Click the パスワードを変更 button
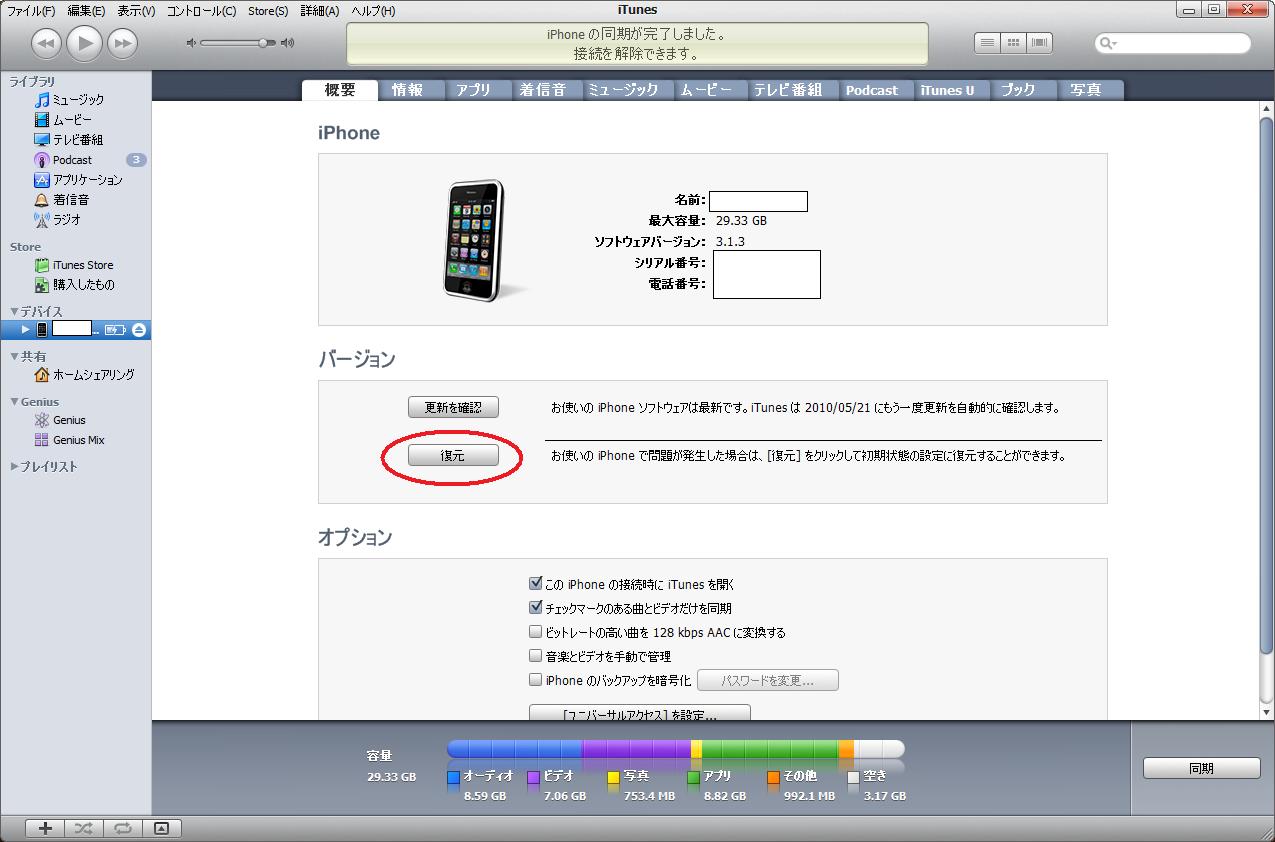 [x=768, y=680]
